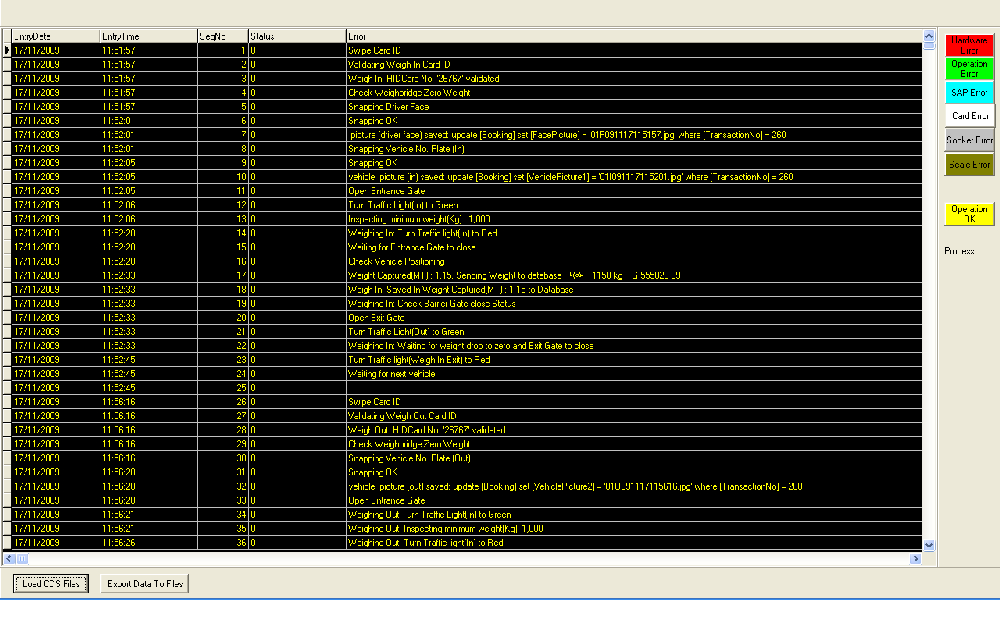Click EntryTime cell 11:52:45 in row 24

[x=149, y=374]
